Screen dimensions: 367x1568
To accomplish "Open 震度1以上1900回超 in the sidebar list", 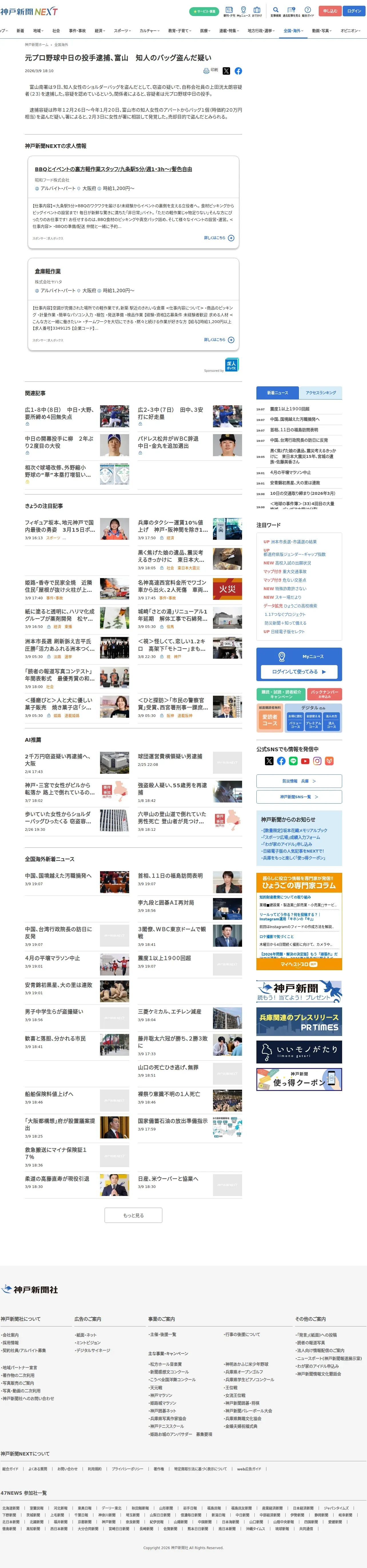I will 290,409.
